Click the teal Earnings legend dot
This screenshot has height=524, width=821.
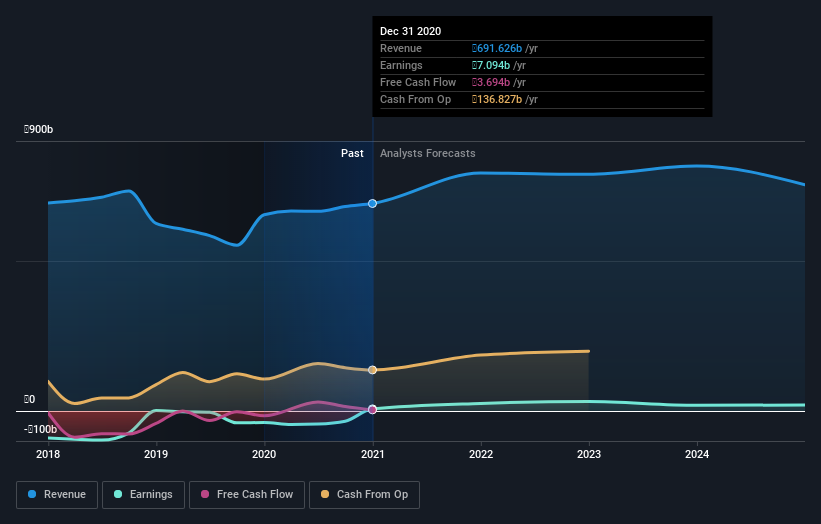pyautogui.click(x=118, y=494)
